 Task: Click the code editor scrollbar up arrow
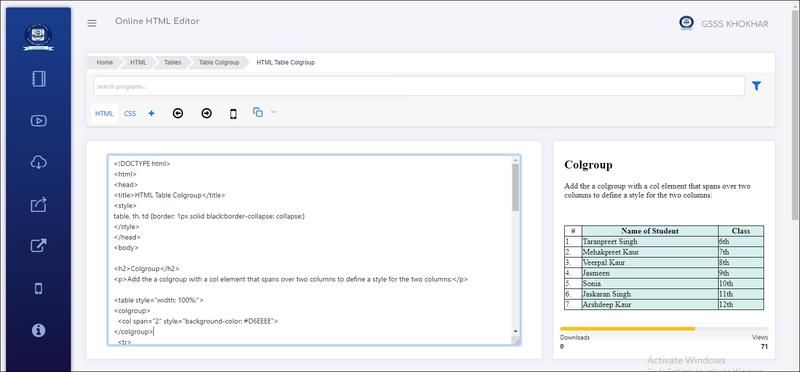515,160
